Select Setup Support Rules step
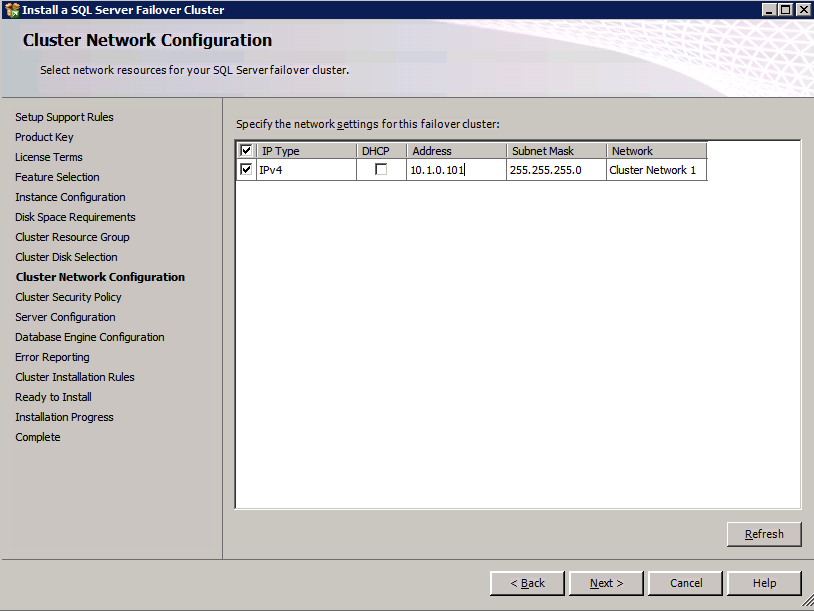814x611 pixels. pyautogui.click(x=64, y=117)
